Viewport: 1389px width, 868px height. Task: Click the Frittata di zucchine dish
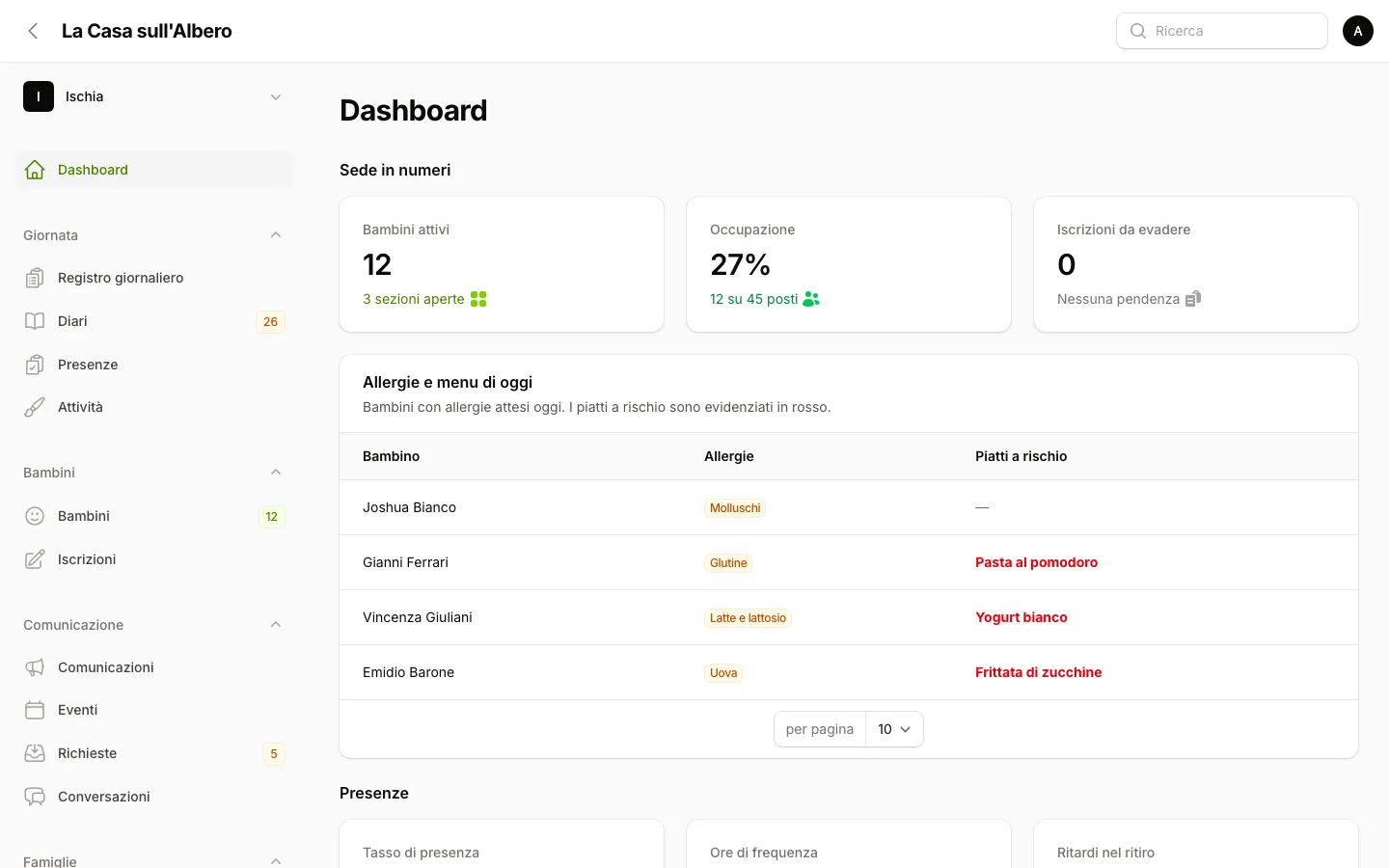pyautogui.click(x=1038, y=672)
